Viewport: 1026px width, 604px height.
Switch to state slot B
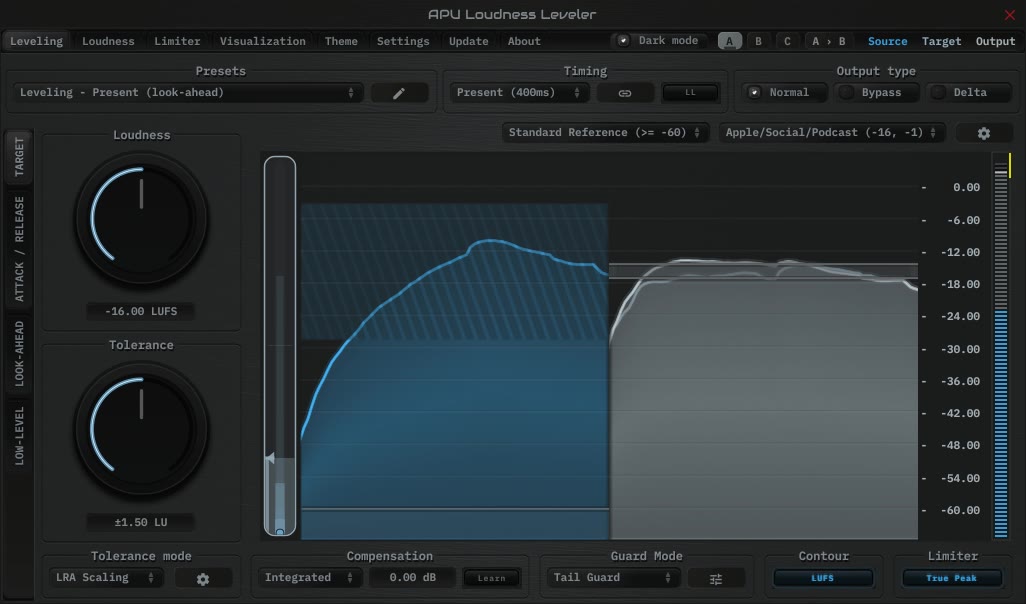(758, 41)
